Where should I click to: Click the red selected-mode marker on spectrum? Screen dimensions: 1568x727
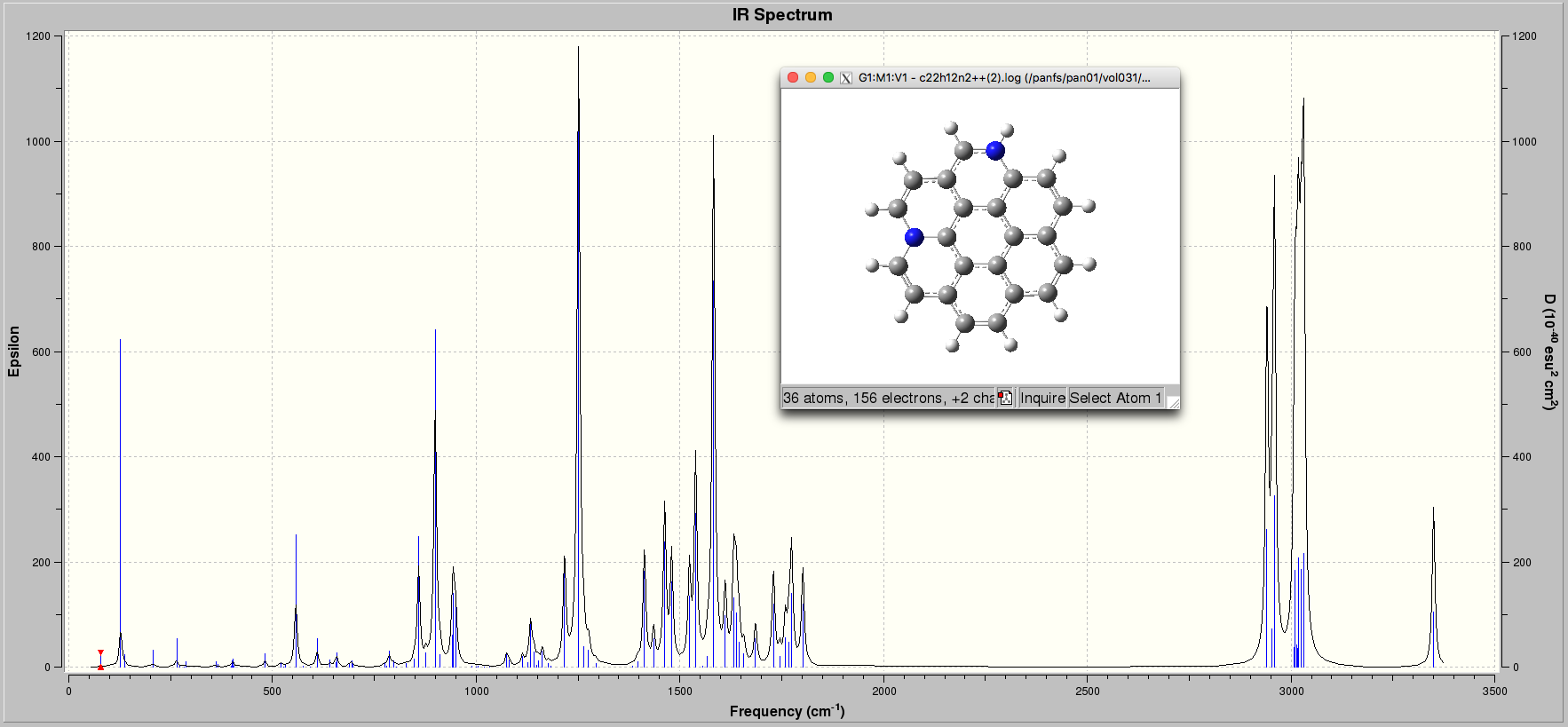pos(100,660)
